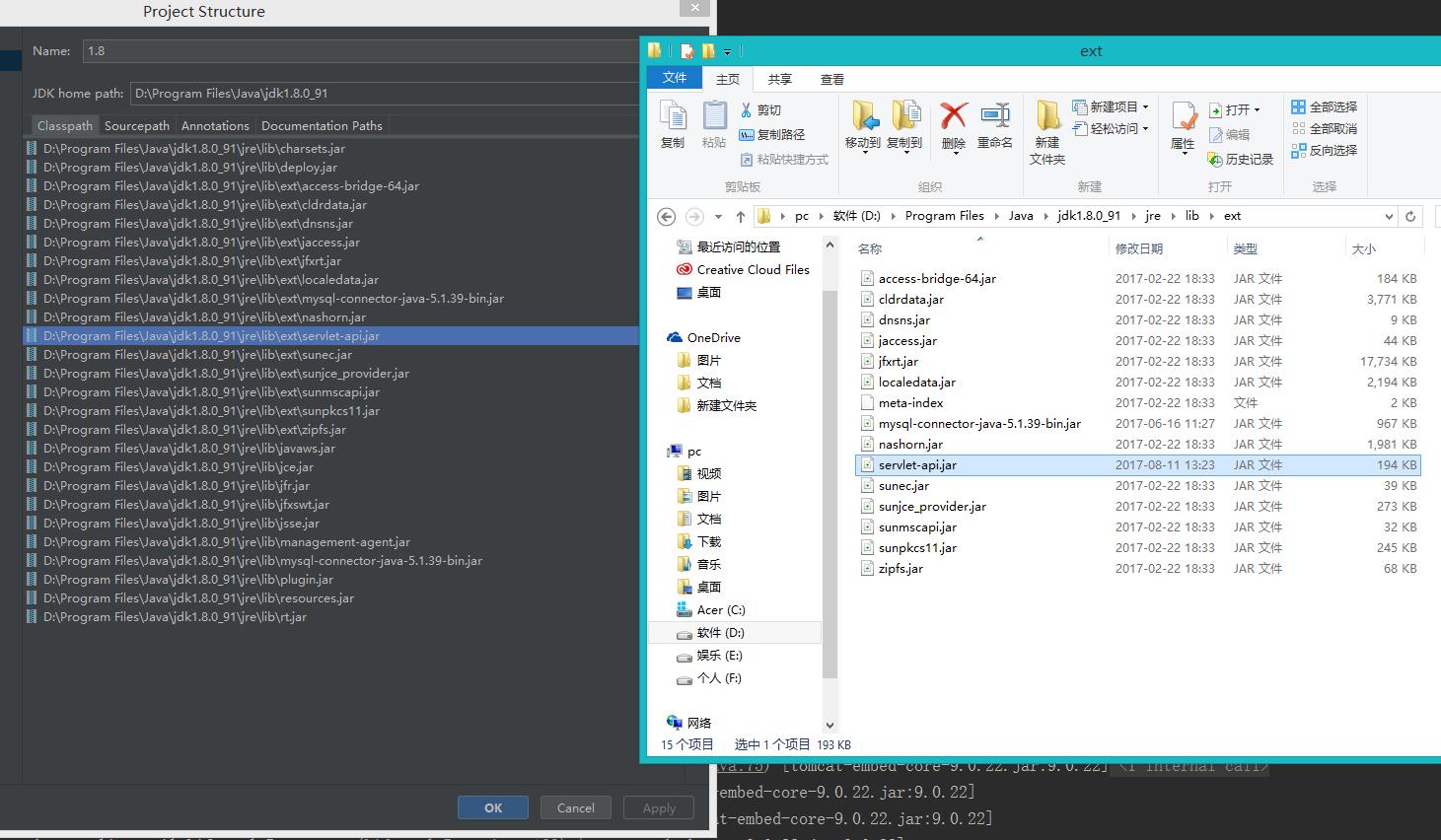Switch to the Sourcepath tab
1441x840 pixels.
[137, 125]
